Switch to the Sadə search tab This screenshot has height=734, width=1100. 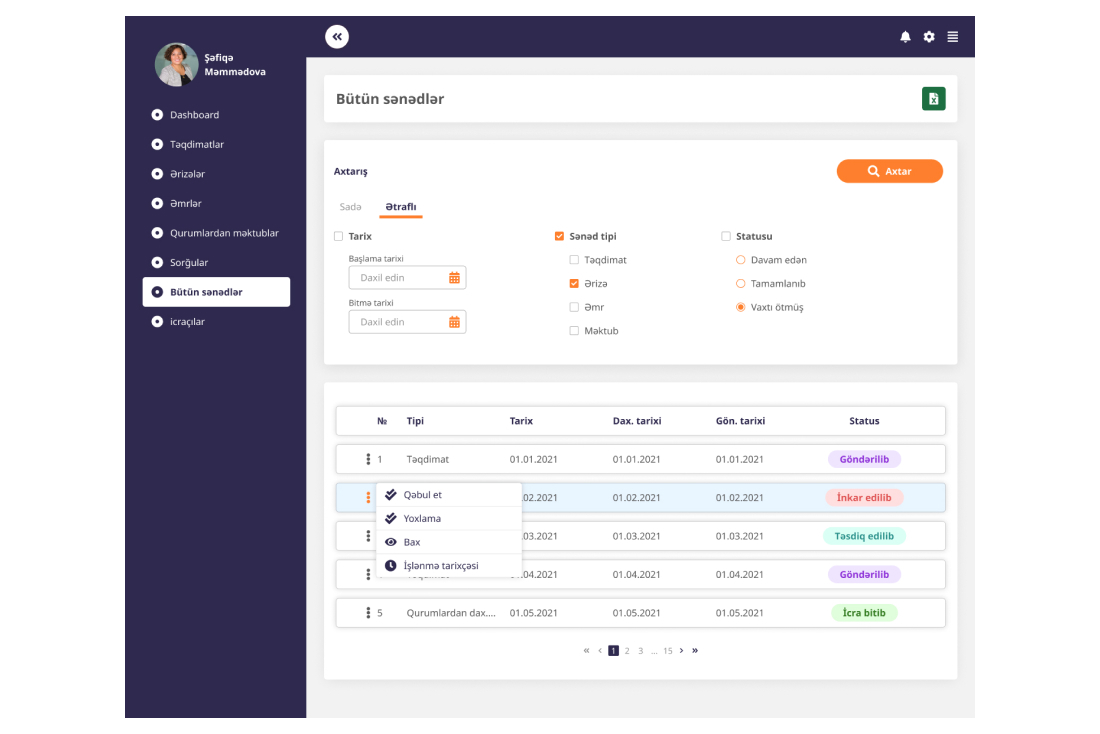pos(350,207)
